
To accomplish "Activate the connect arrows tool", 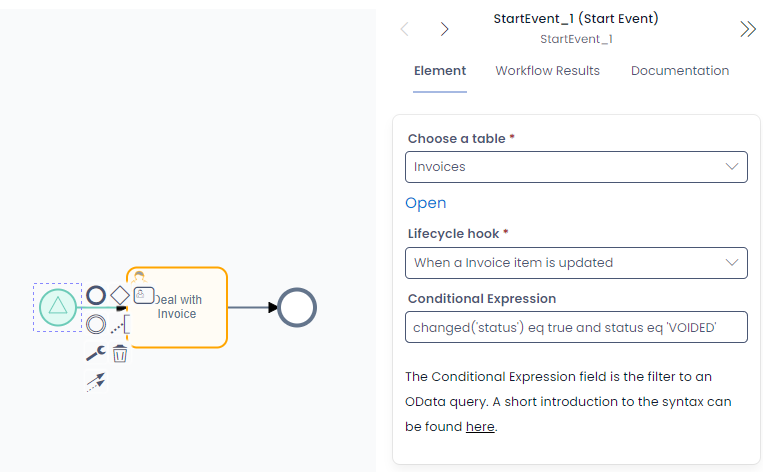I will click(x=96, y=382).
